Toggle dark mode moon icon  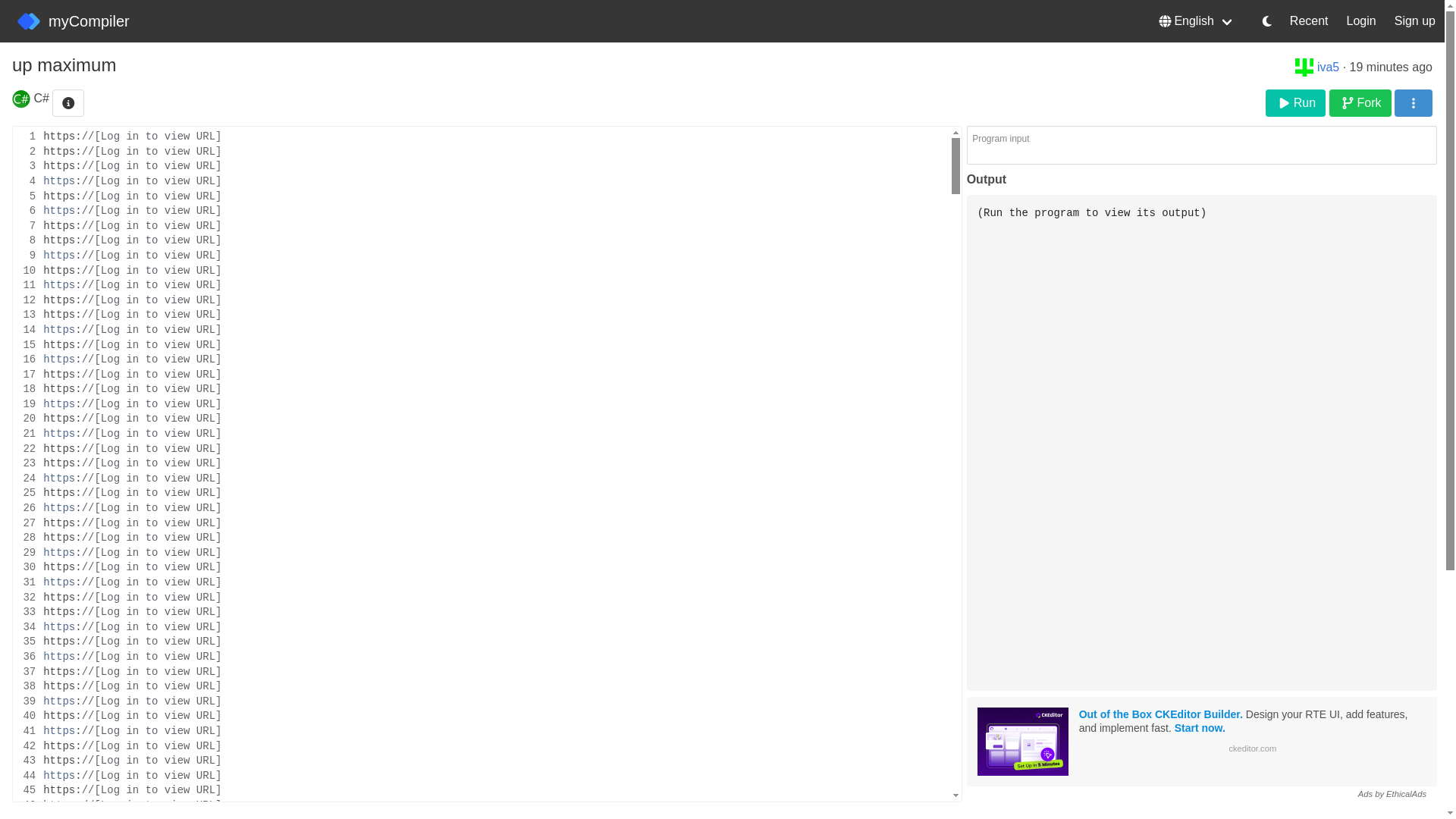[x=1266, y=21]
